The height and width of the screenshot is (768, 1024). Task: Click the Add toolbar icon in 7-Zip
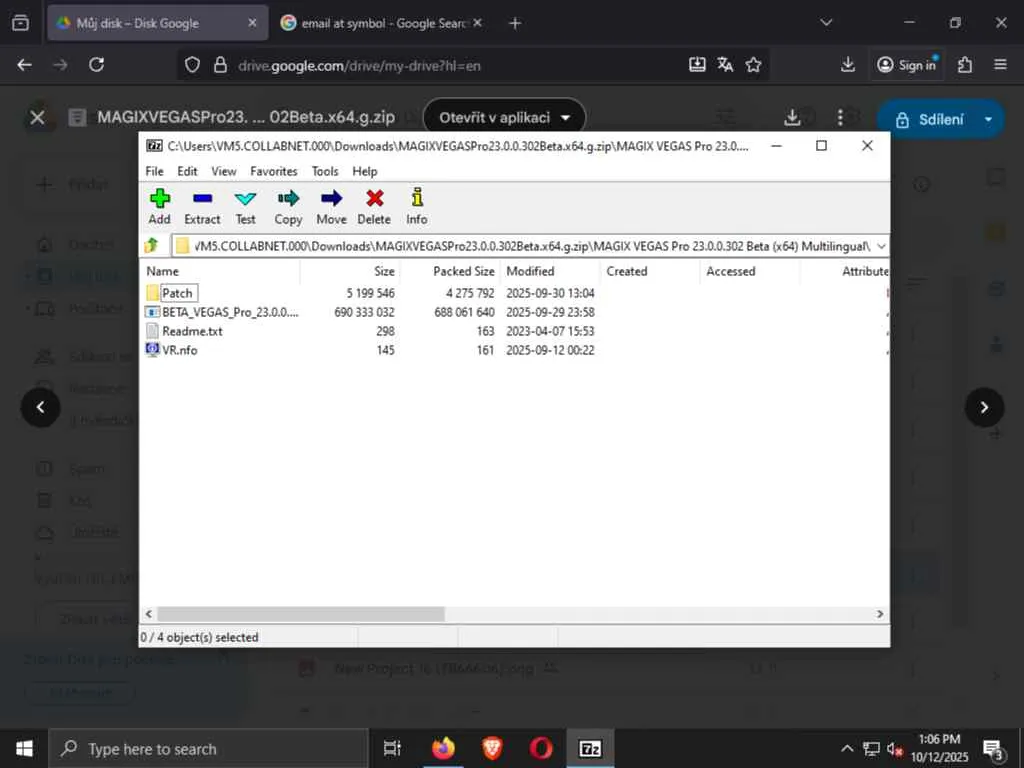tap(159, 206)
